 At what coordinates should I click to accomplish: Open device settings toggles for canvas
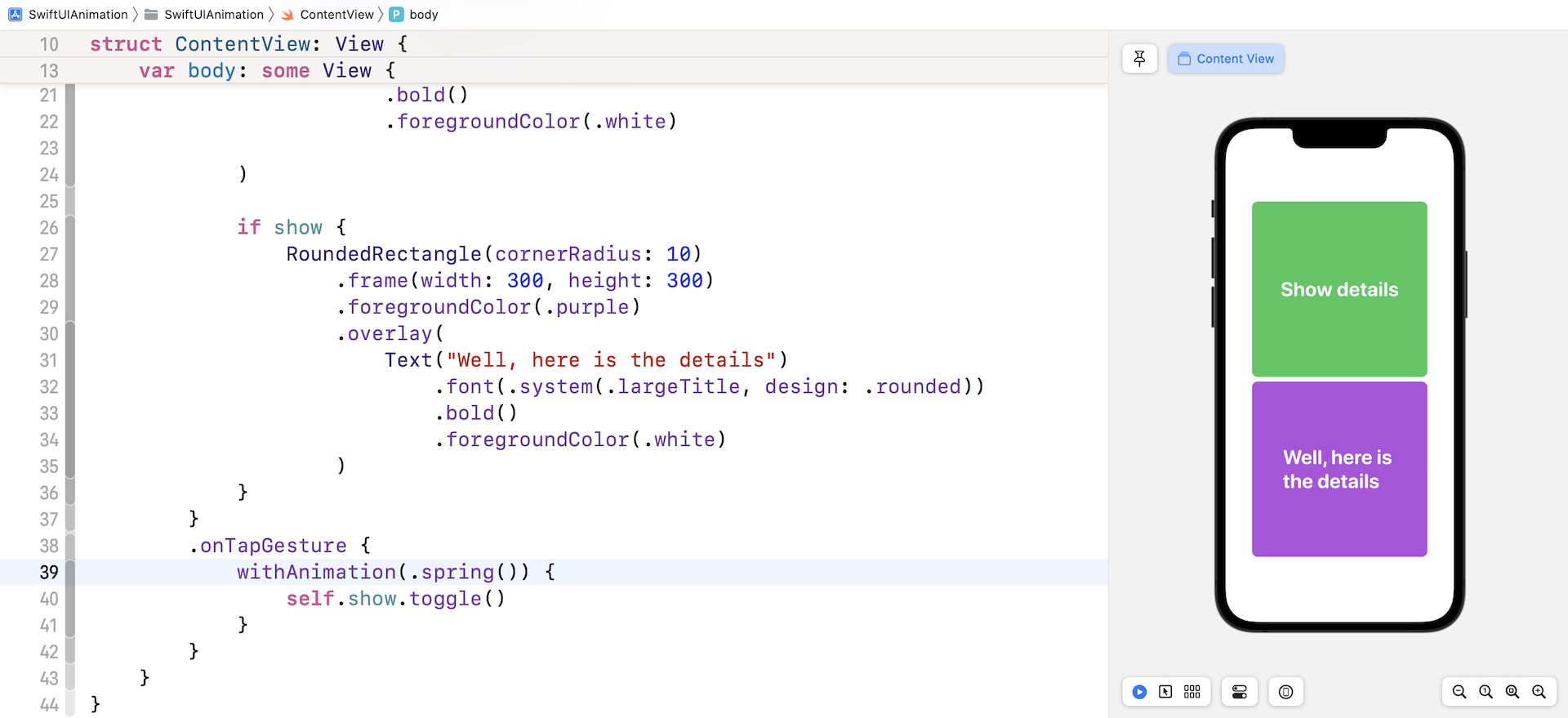[1239, 692]
